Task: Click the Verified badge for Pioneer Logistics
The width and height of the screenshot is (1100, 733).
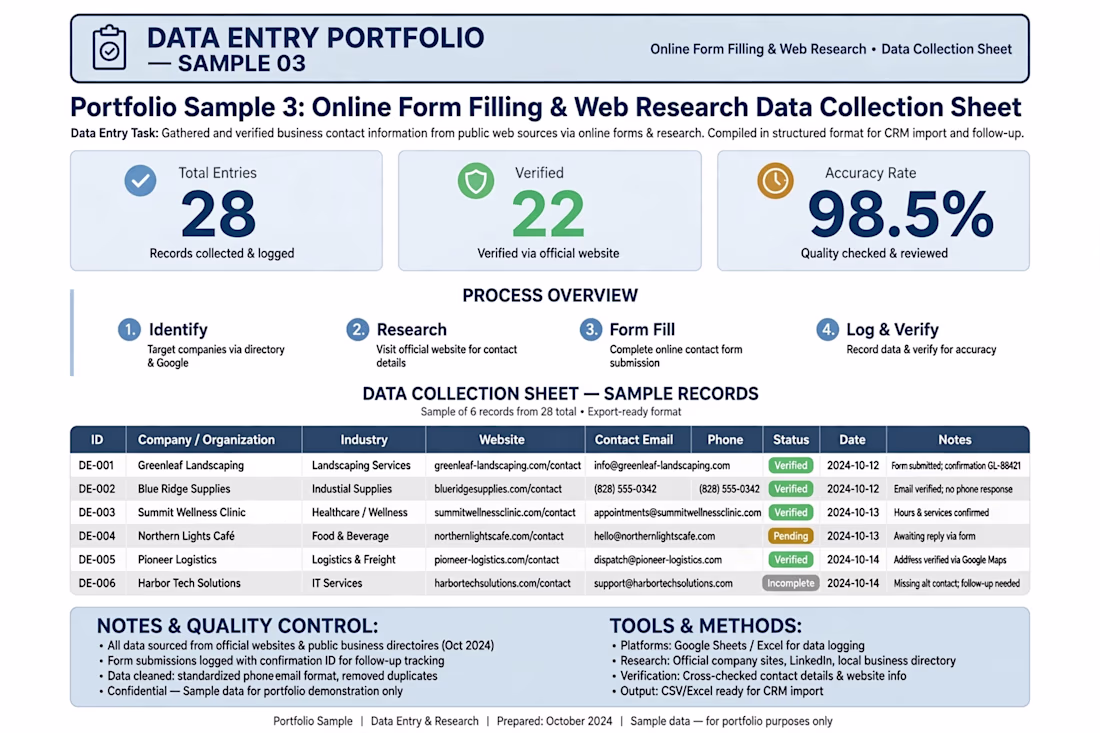Action: pyautogui.click(x=791, y=560)
